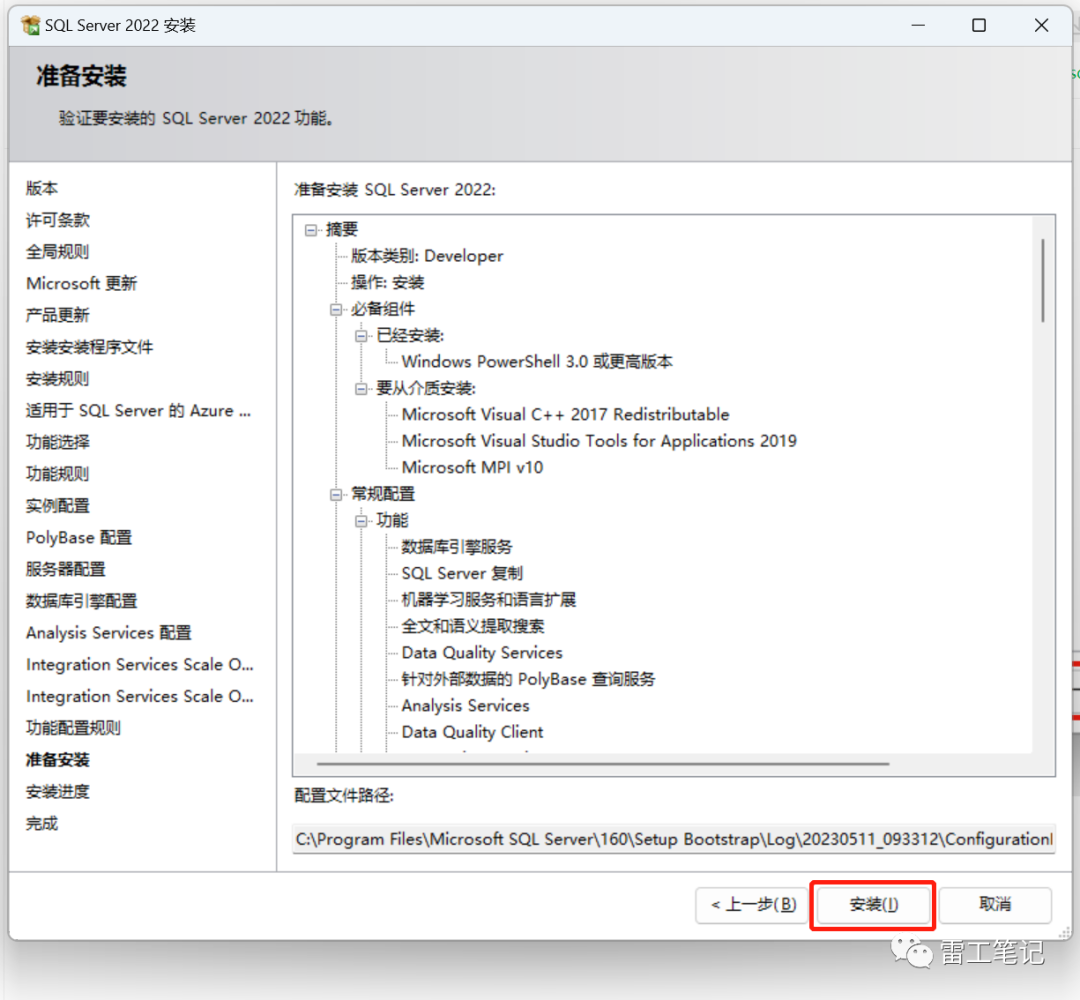This screenshot has height=1000, width=1080.
Task: Select 全局规则 step in sidebar
Action: click(x=58, y=251)
